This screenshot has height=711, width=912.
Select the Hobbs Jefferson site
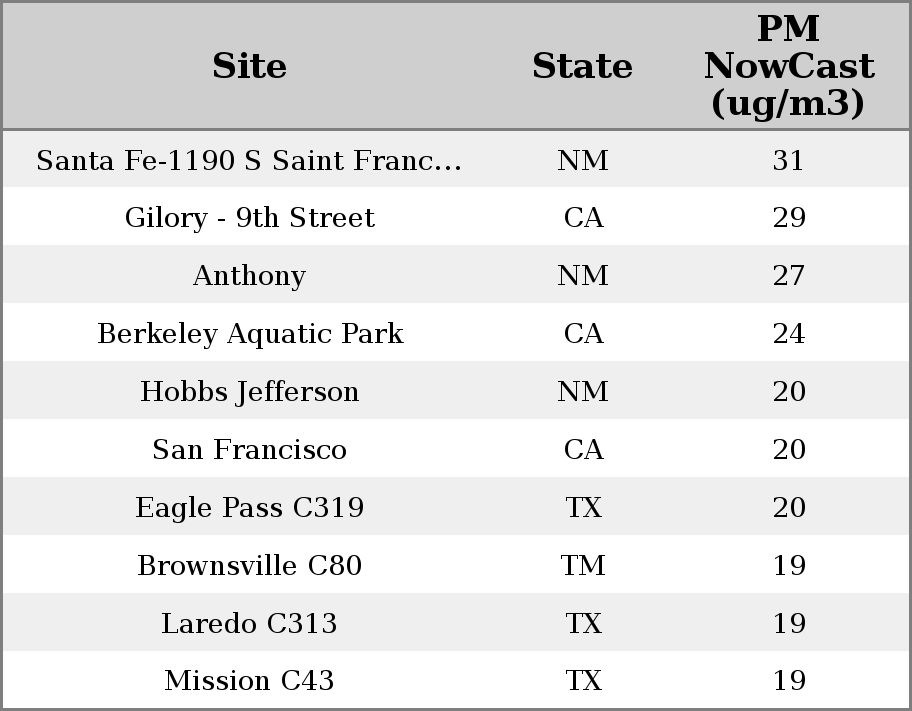249,392
